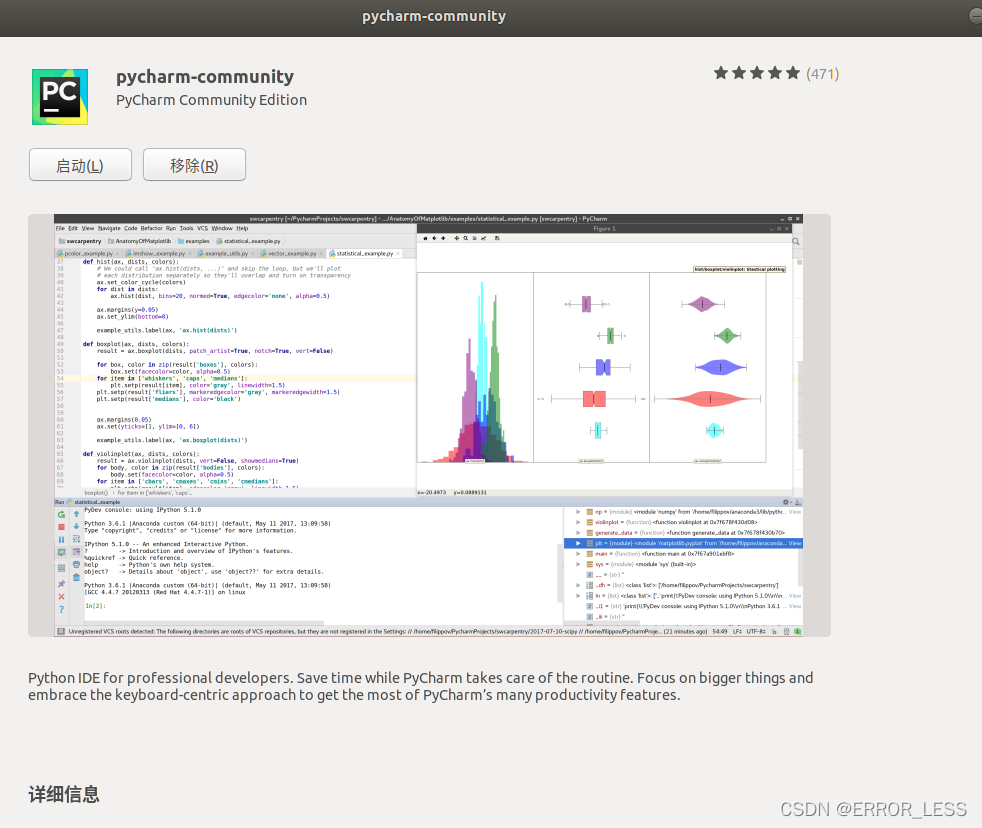The width and height of the screenshot is (982, 828).
Task: Click the (471) review count
Action: click(x=822, y=74)
